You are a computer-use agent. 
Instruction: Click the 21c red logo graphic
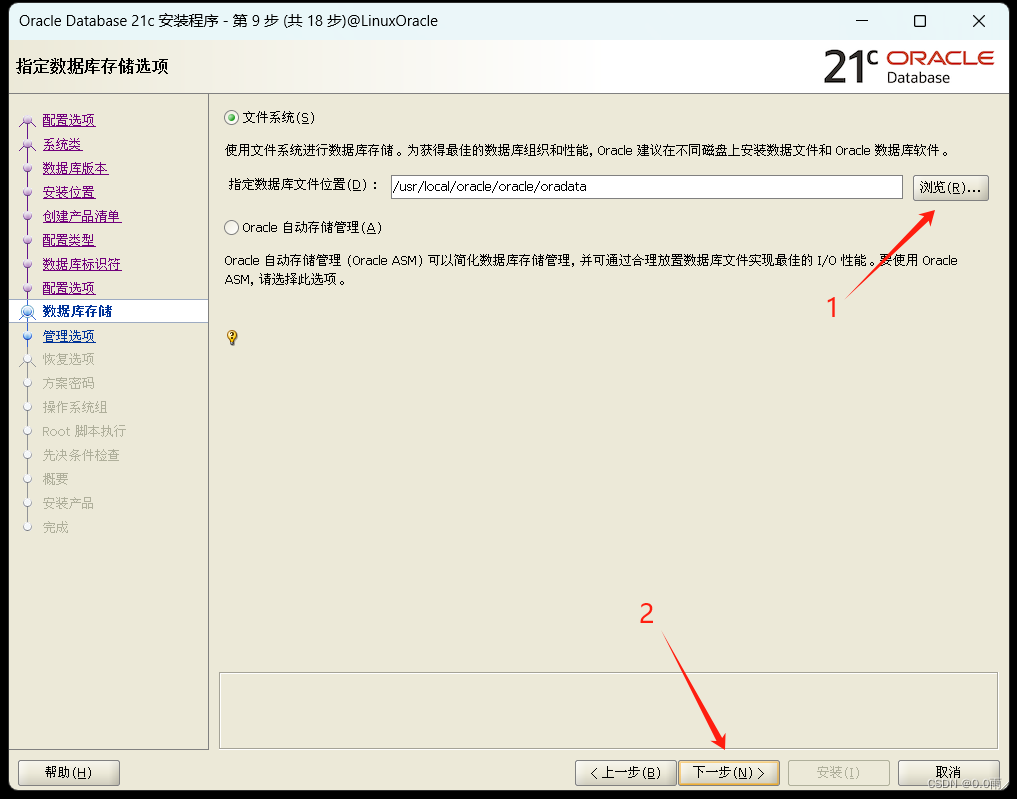853,66
